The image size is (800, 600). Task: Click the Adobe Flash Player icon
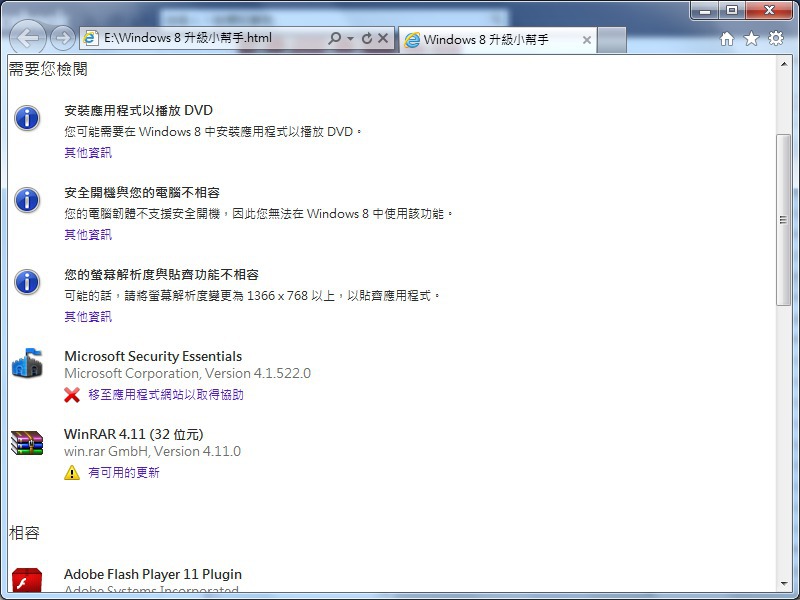click(x=27, y=581)
